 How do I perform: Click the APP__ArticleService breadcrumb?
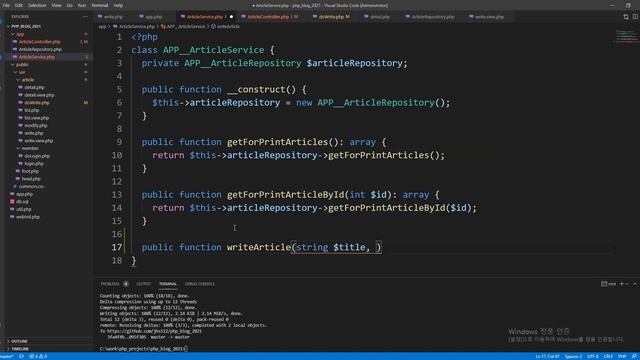(x=185, y=27)
